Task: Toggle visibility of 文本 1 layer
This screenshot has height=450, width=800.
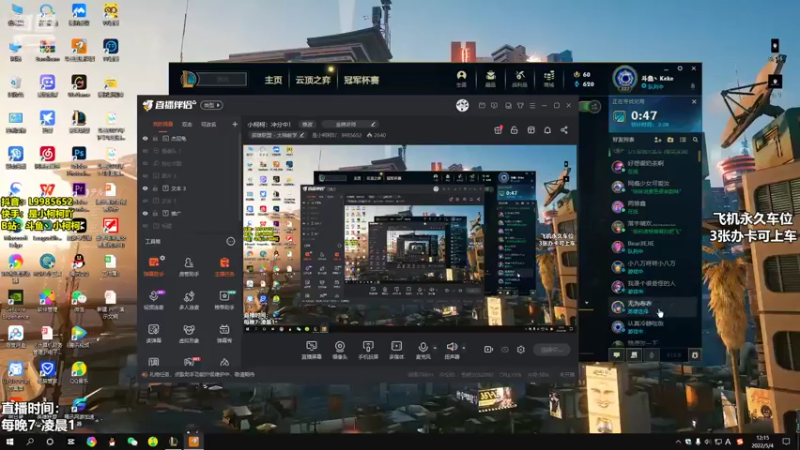Action: [x=145, y=201]
